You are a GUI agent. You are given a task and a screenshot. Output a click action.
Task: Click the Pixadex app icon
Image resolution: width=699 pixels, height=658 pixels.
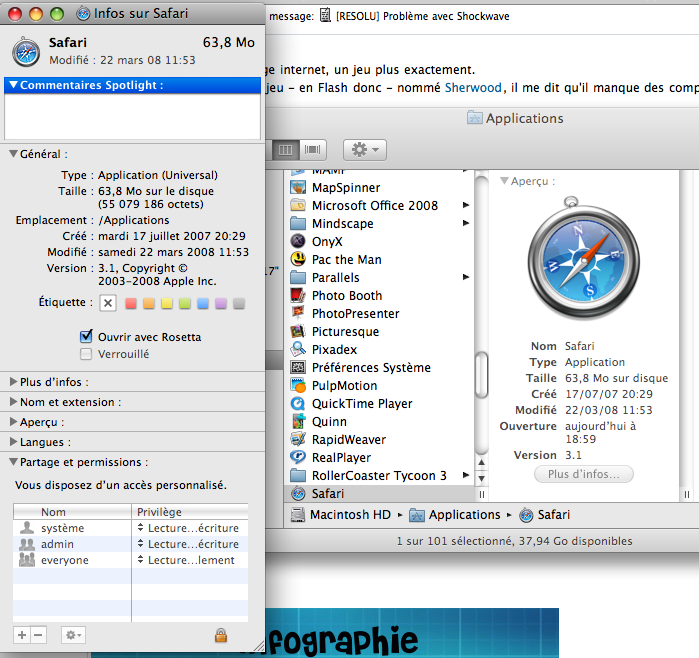point(298,349)
